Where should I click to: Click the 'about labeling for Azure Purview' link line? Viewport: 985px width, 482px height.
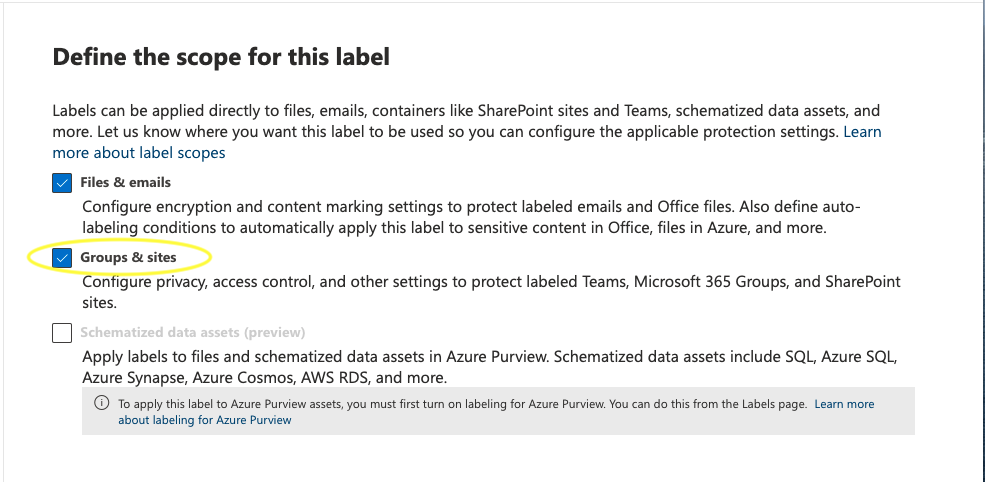click(205, 420)
